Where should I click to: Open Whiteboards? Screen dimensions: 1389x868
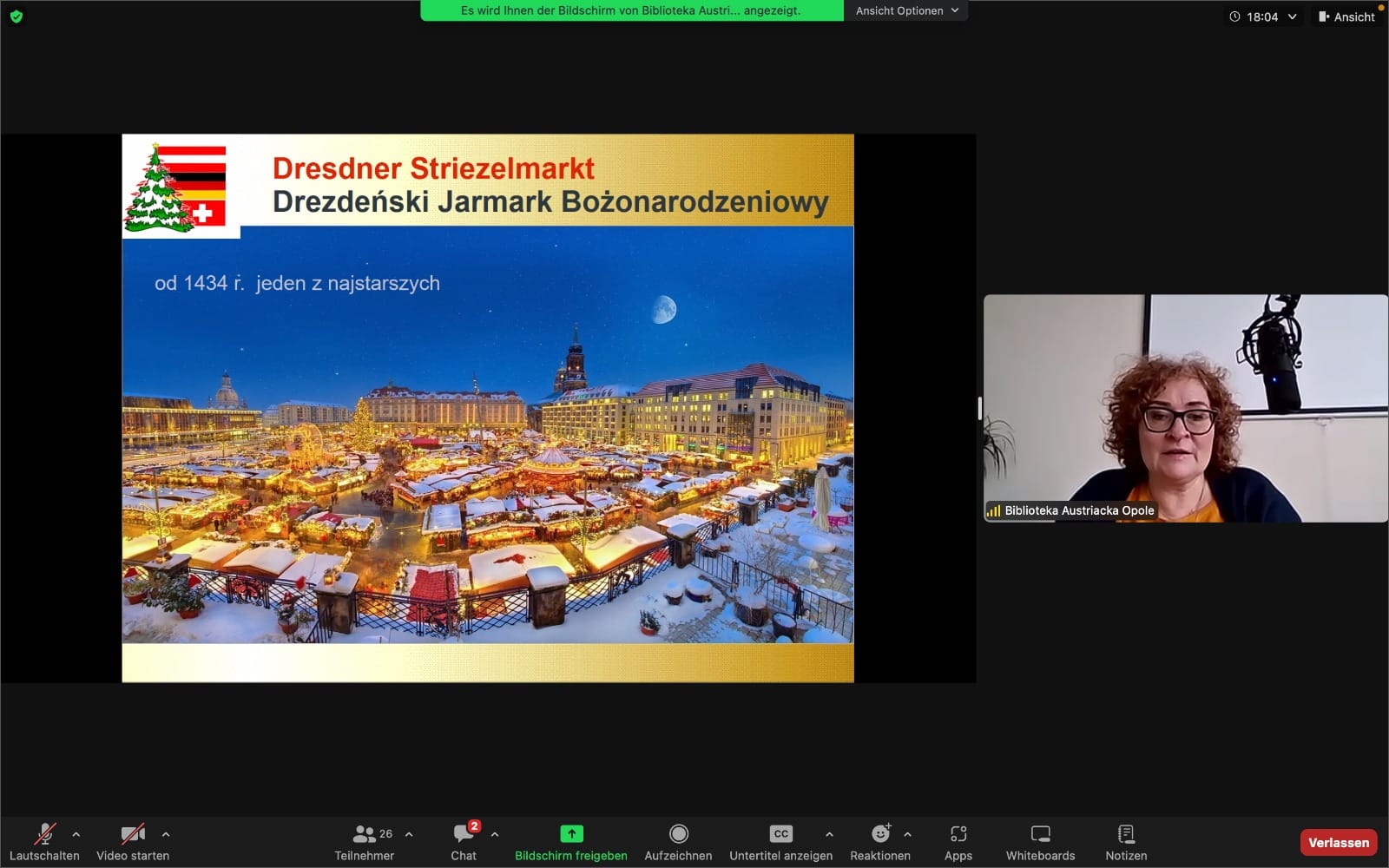(1040, 842)
